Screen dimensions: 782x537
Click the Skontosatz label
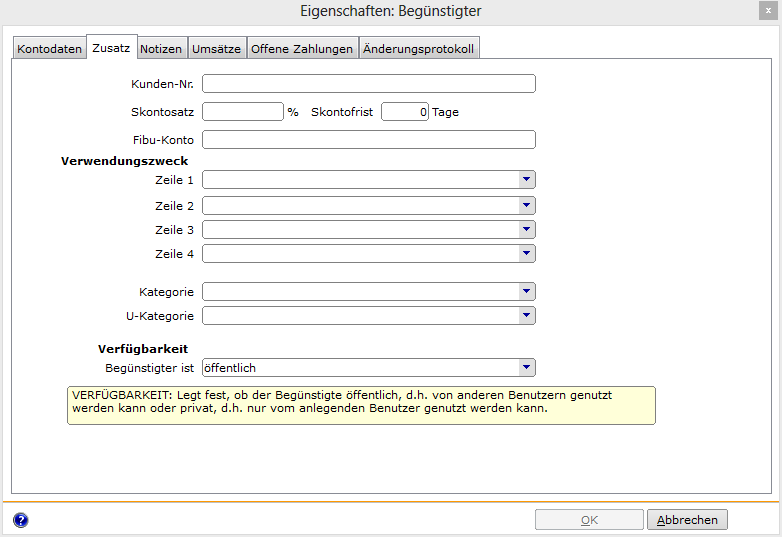[163, 112]
